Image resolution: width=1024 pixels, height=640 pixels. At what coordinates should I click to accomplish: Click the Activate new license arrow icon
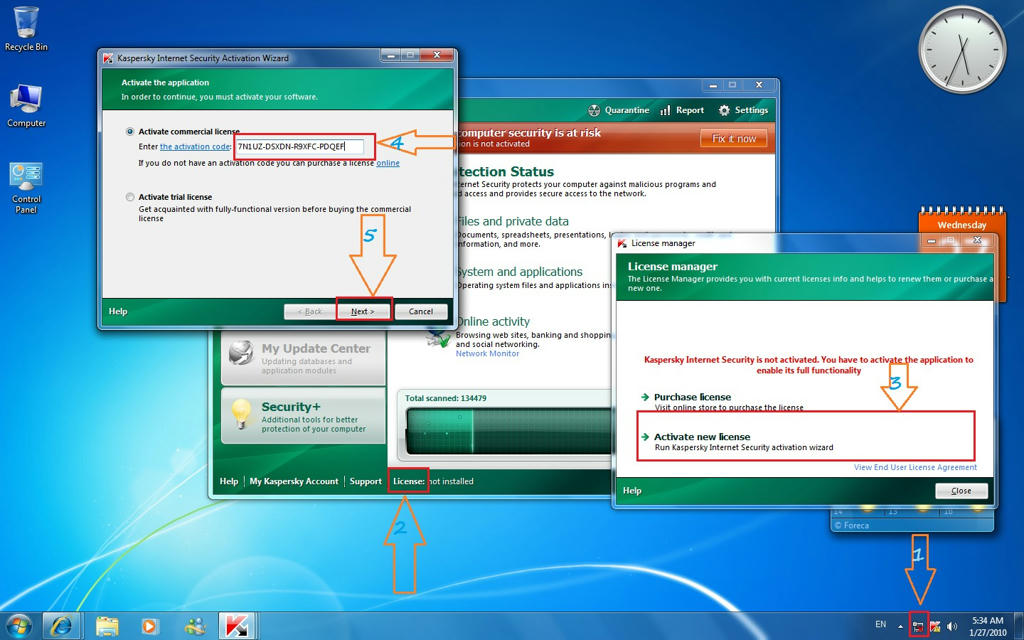[x=645, y=437]
